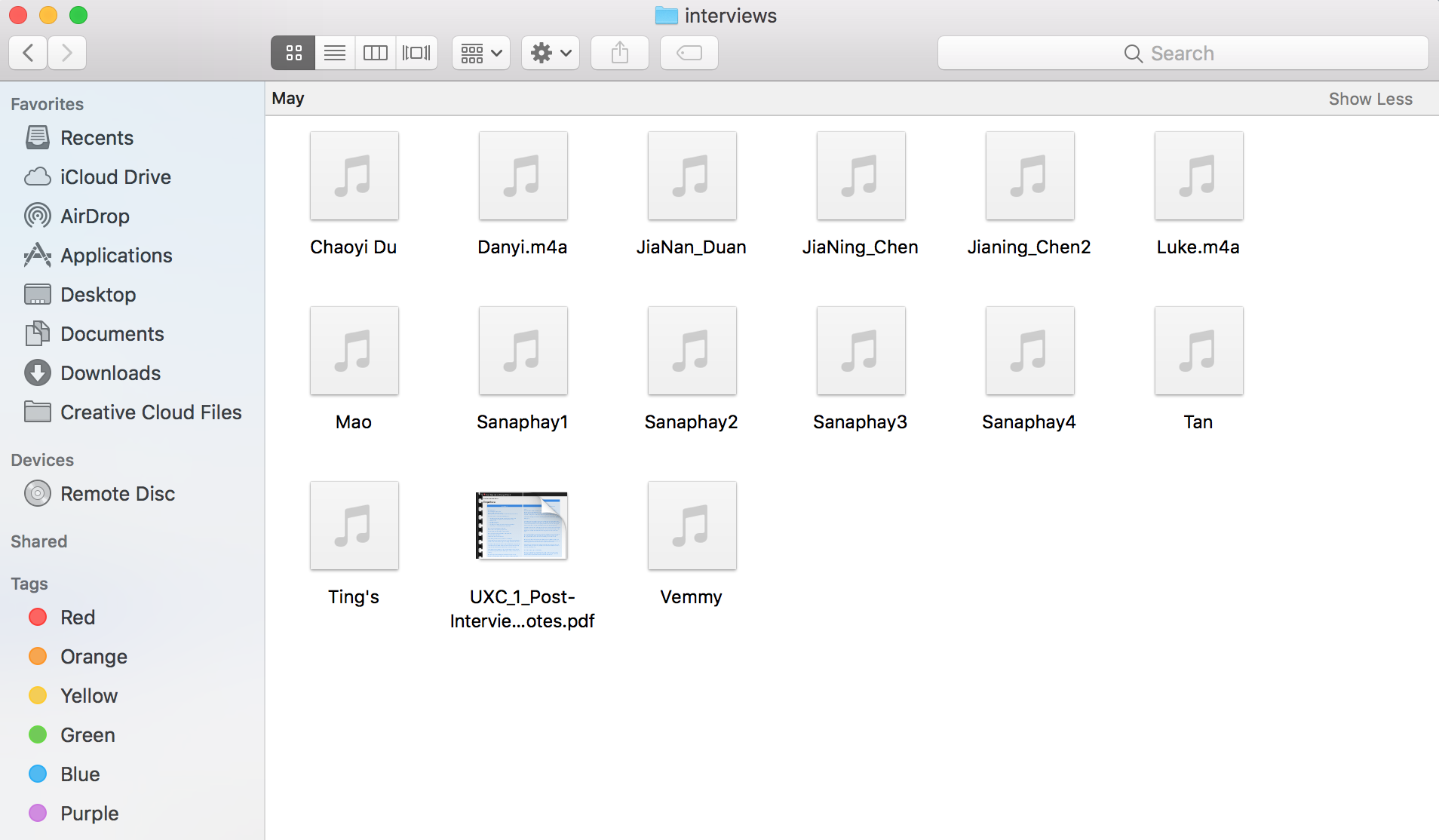1439x840 pixels.
Task: Select the Purple tag
Action: click(132, 814)
